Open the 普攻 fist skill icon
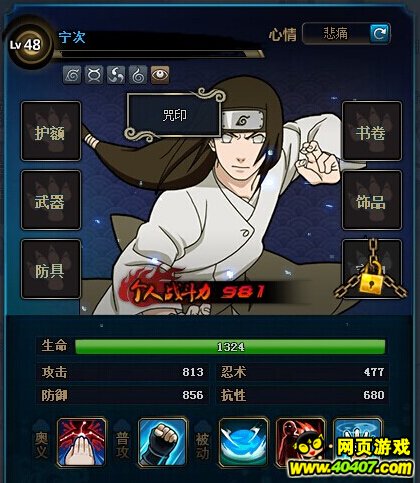Image resolution: width=420 pixels, height=483 pixels. click(162, 442)
